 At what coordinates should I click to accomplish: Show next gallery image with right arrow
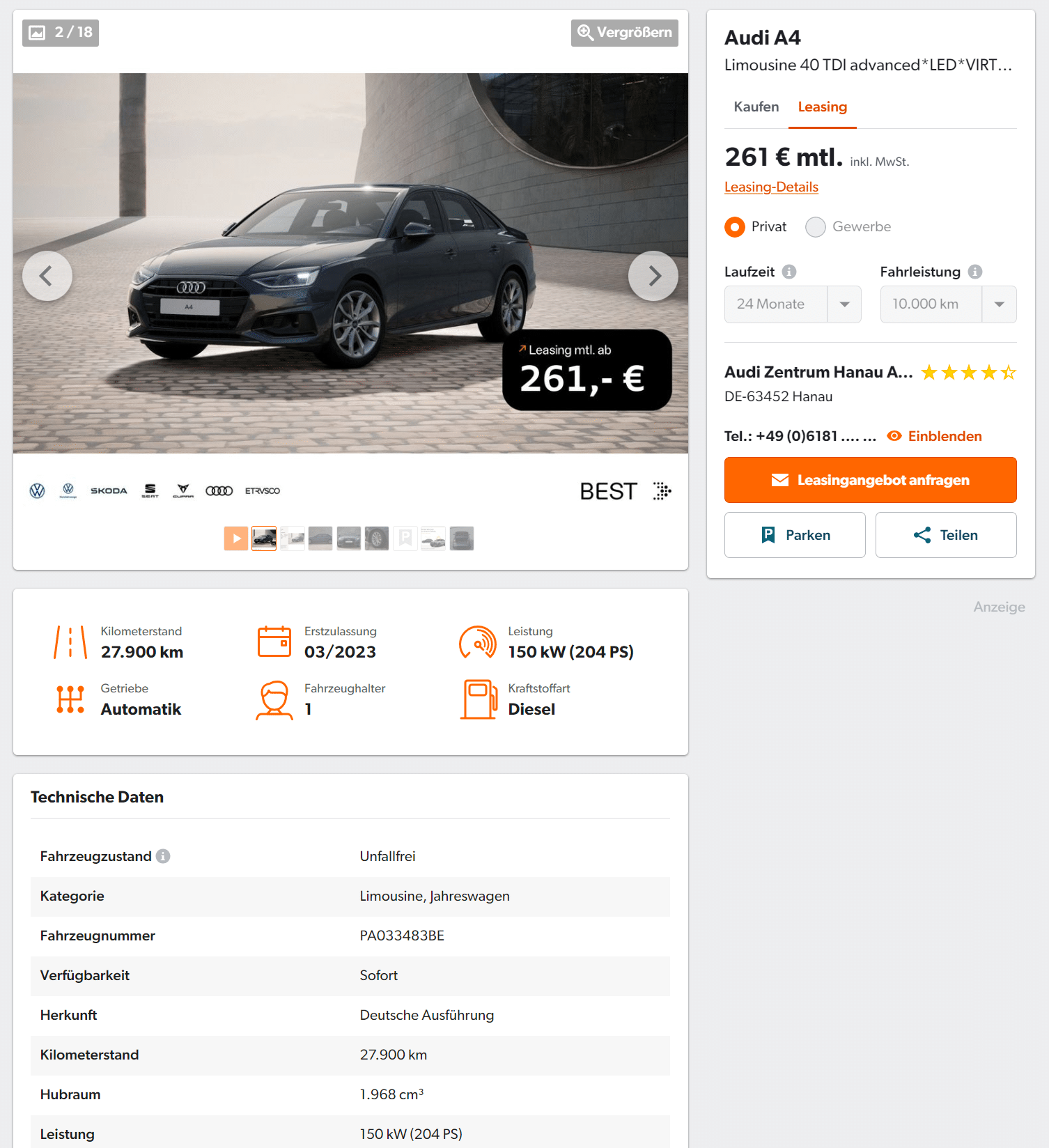tap(653, 276)
